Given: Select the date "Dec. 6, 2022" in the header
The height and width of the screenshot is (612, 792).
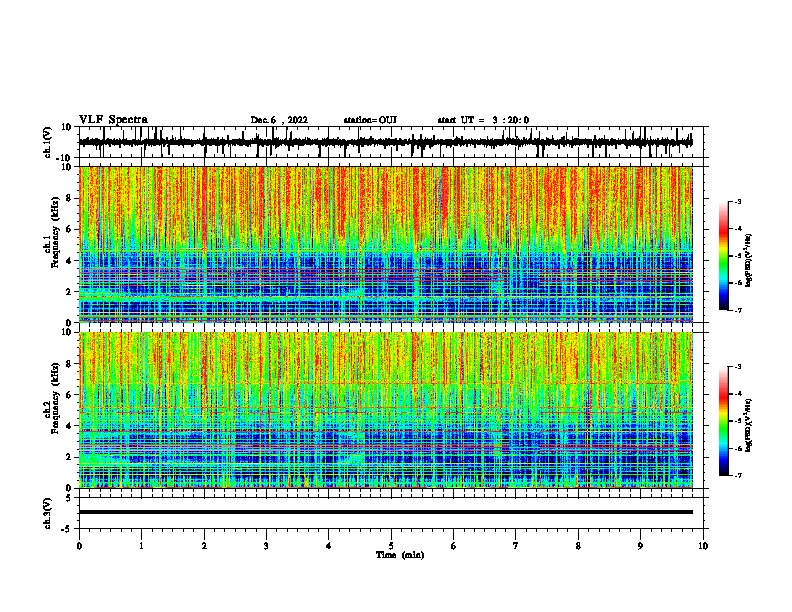Looking at the screenshot, I should click(279, 120).
